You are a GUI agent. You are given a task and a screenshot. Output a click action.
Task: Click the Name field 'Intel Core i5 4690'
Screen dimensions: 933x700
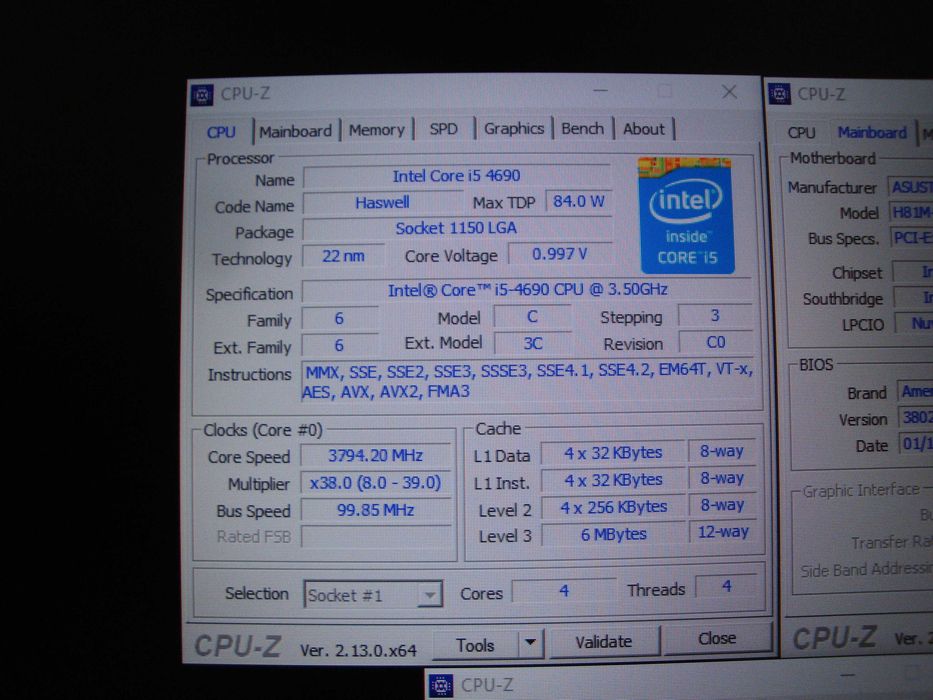coord(456,176)
